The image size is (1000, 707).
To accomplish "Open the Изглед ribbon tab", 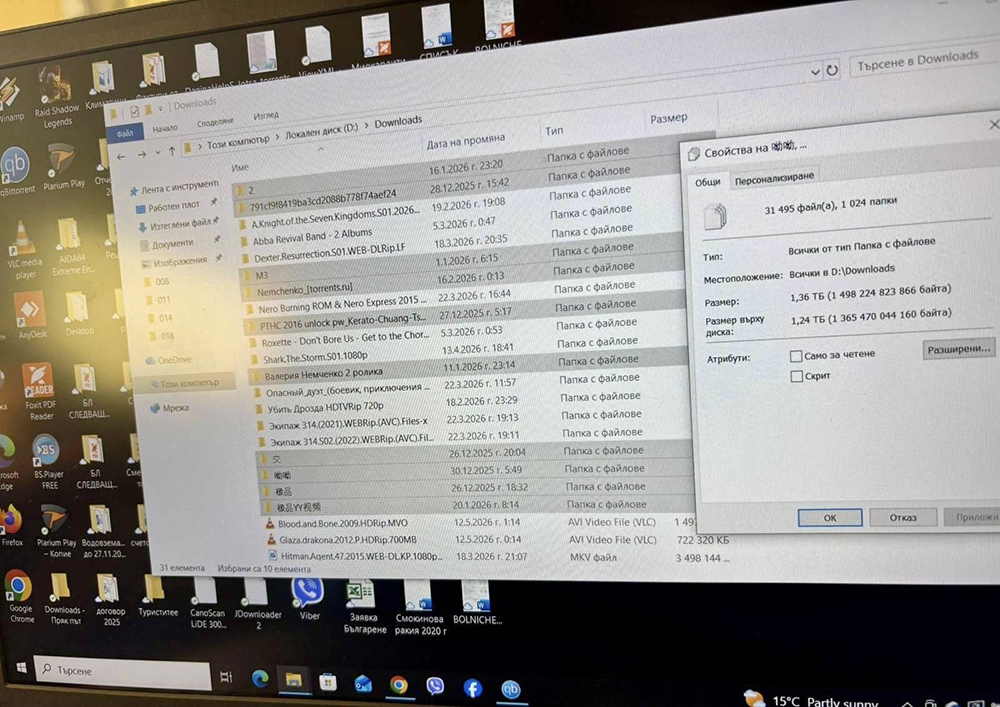I will tap(267, 115).
